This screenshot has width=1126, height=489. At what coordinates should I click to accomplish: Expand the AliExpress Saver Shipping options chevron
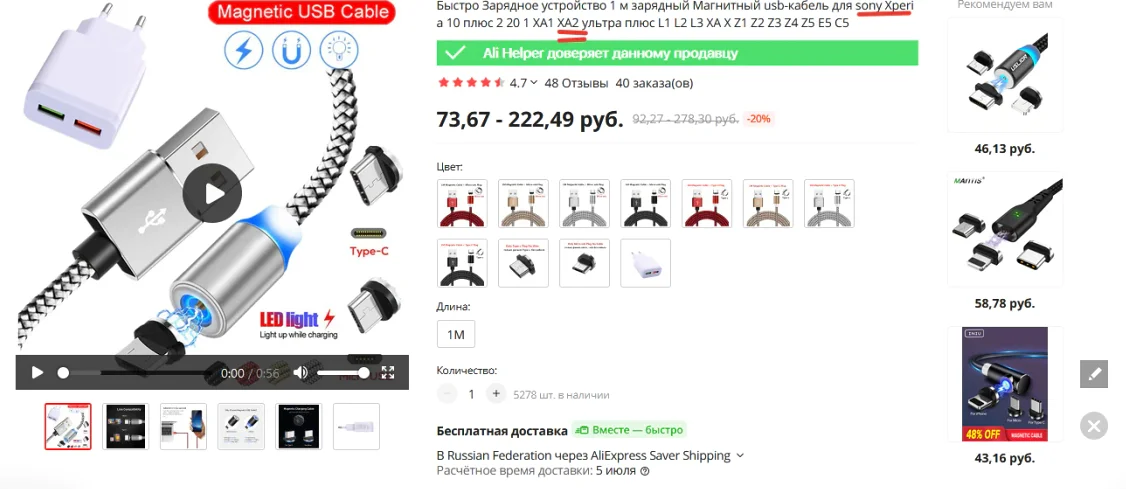tap(740, 455)
